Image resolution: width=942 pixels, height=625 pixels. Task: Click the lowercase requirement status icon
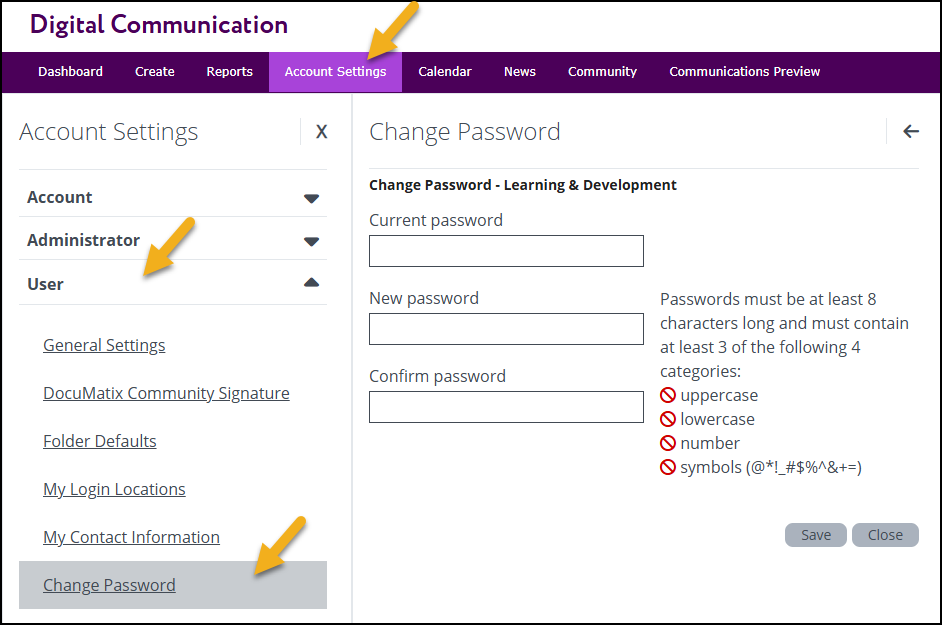[668, 419]
